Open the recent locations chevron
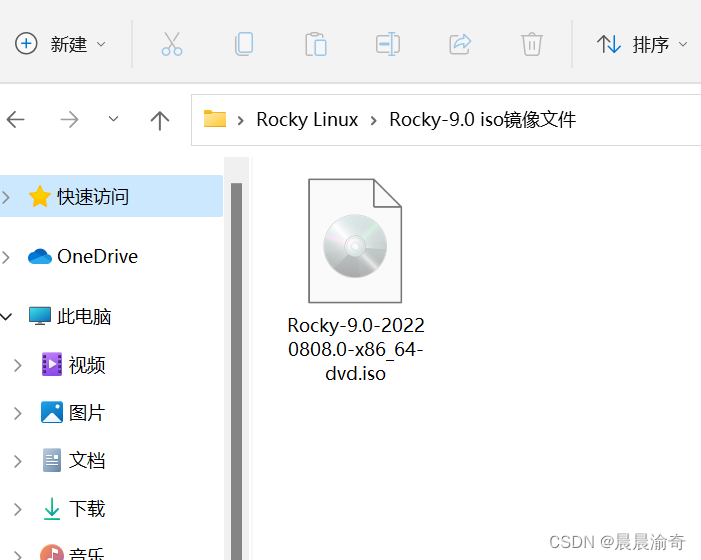This screenshot has width=701, height=560. tap(114, 119)
